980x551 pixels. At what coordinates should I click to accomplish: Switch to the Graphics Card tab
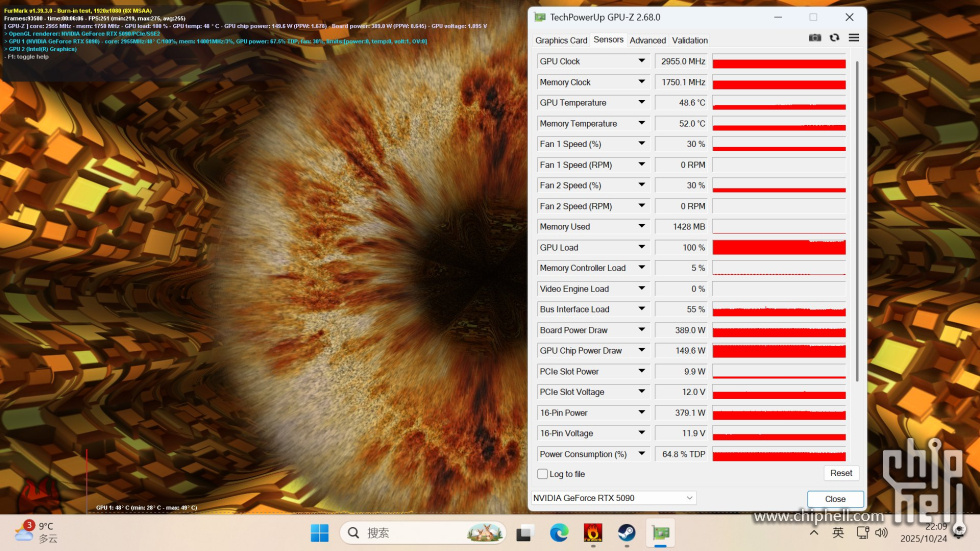pos(561,40)
